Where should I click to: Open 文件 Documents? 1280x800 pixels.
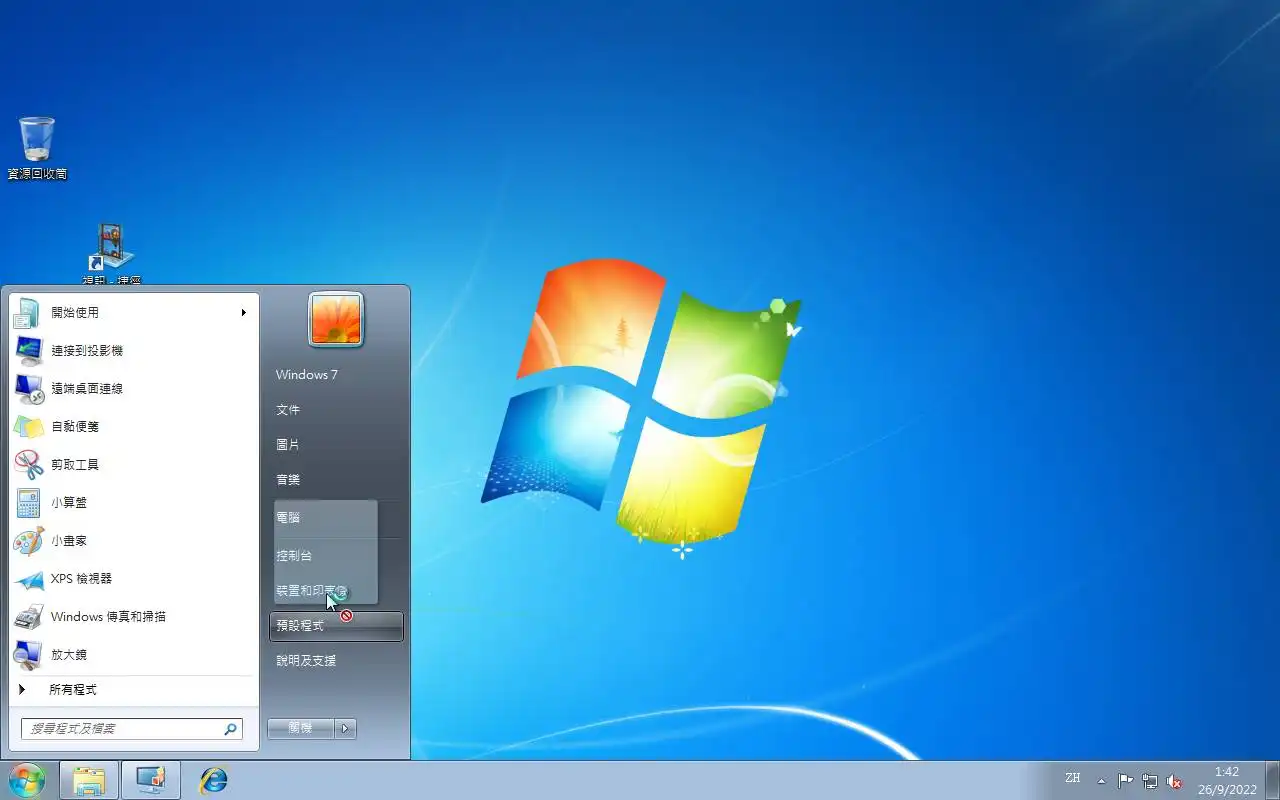tap(338, 410)
